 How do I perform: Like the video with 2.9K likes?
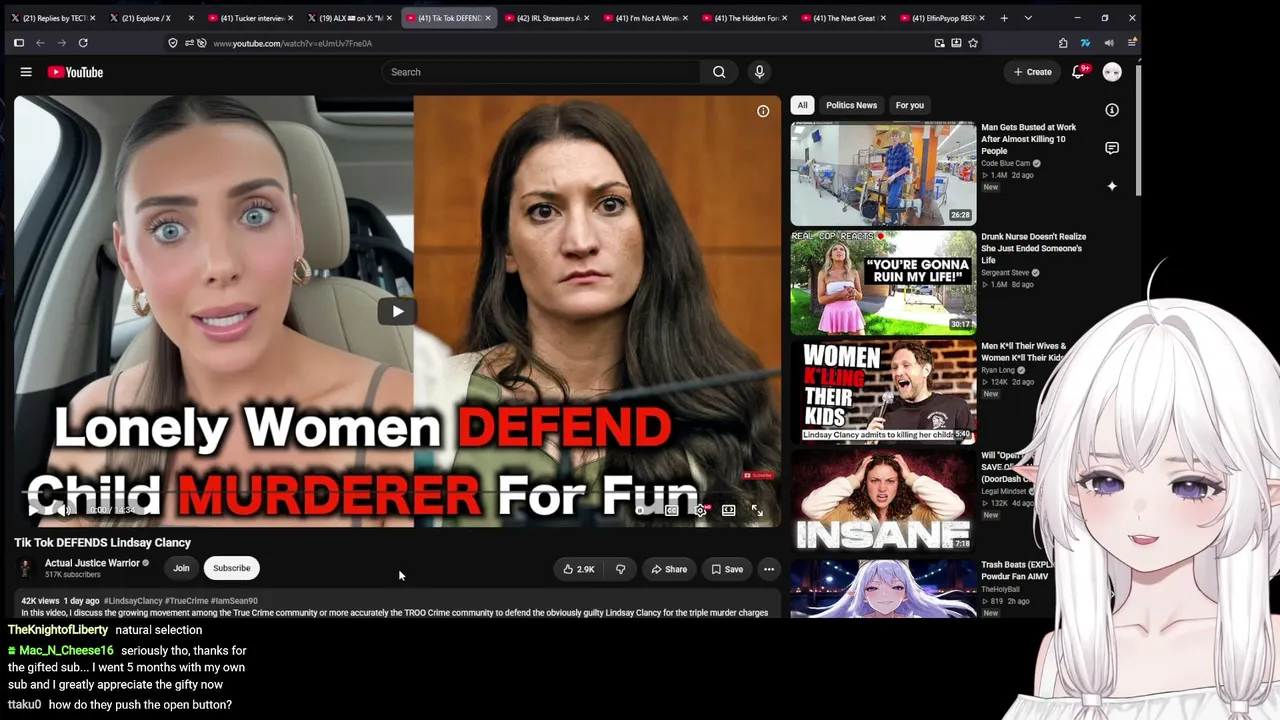[x=578, y=569]
